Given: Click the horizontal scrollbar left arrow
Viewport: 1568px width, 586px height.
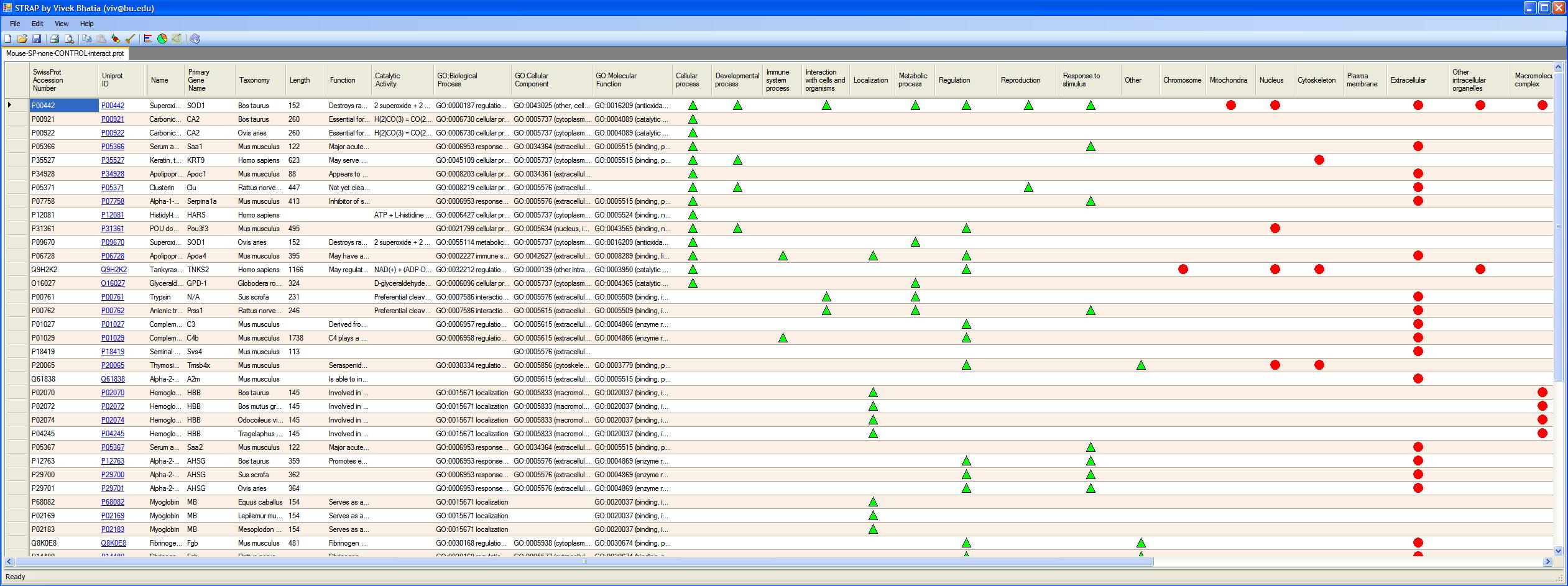Looking at the screenshot, I should 9,562.
